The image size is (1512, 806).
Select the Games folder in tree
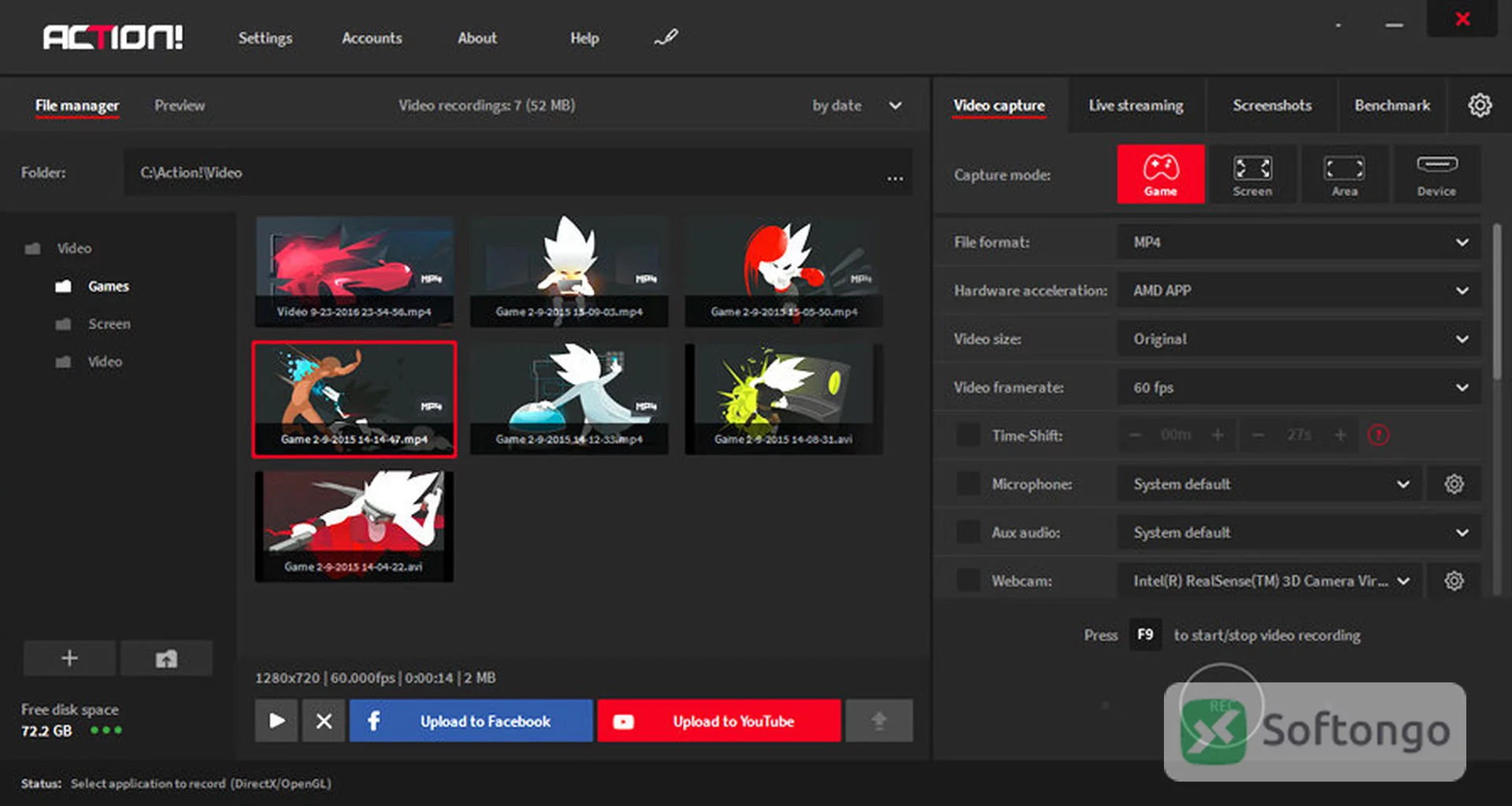108,287
